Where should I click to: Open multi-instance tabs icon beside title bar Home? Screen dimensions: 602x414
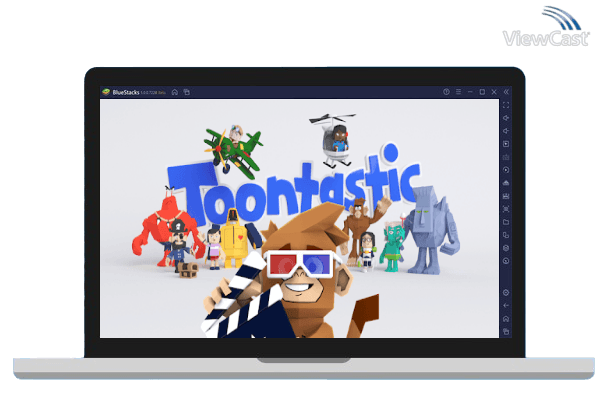[x=187, y=92]
